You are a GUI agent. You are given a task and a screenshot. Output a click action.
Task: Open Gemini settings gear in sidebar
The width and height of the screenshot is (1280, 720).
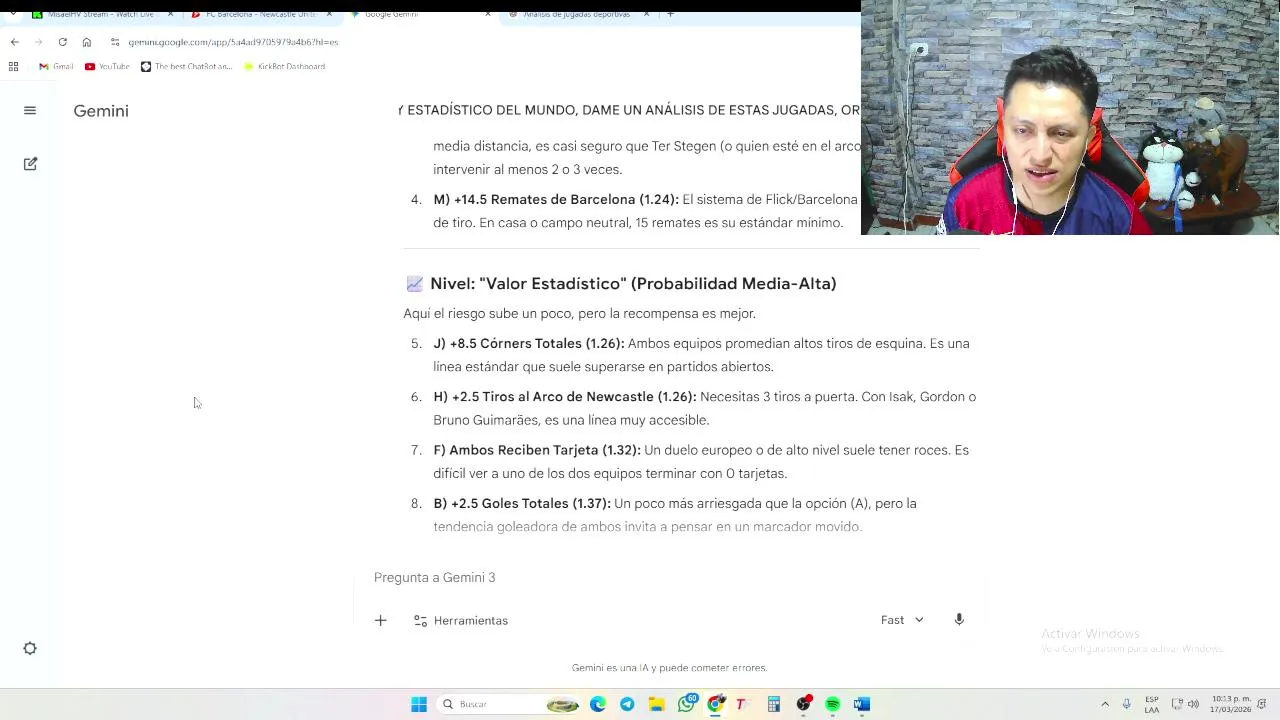30,649
